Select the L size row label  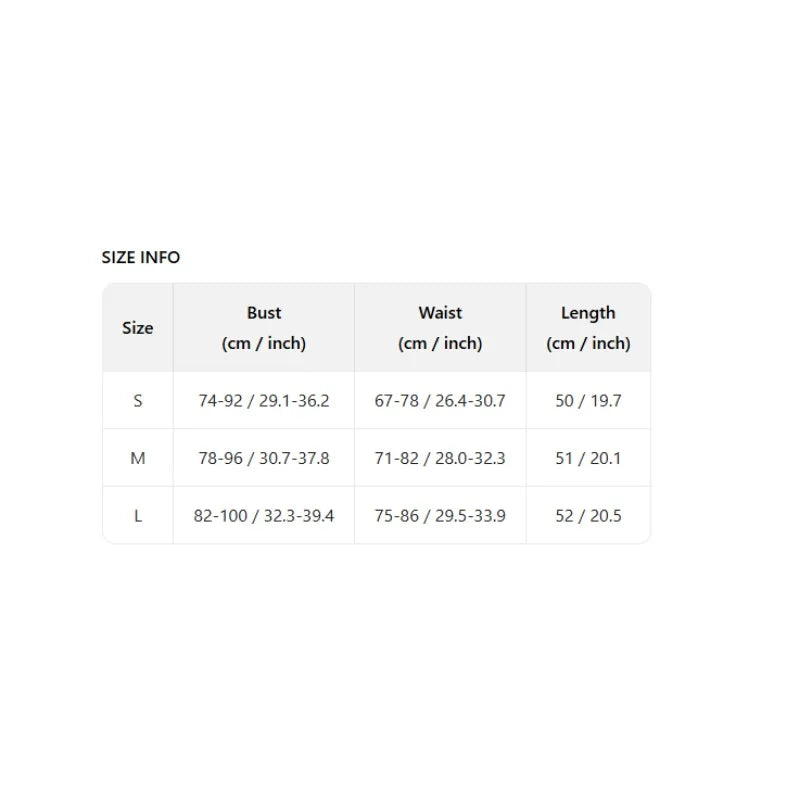point(138,516)
